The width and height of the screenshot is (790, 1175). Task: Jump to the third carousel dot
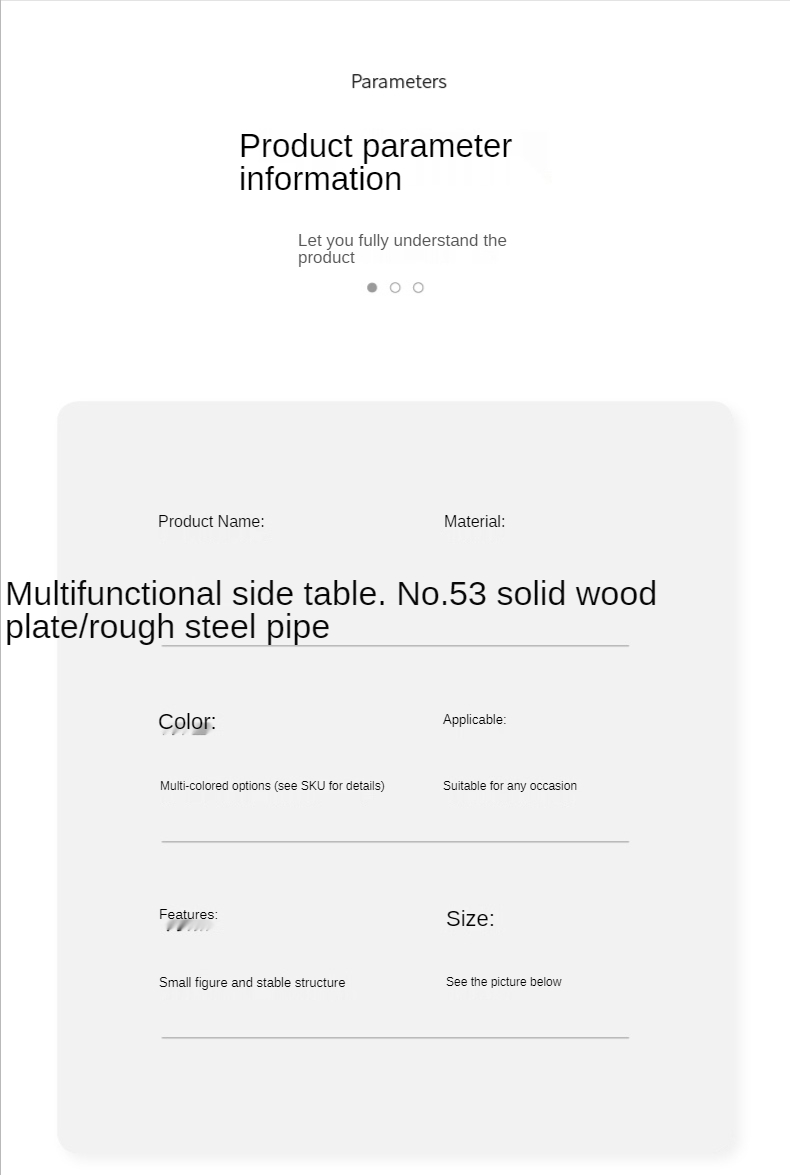click(418, 288)
